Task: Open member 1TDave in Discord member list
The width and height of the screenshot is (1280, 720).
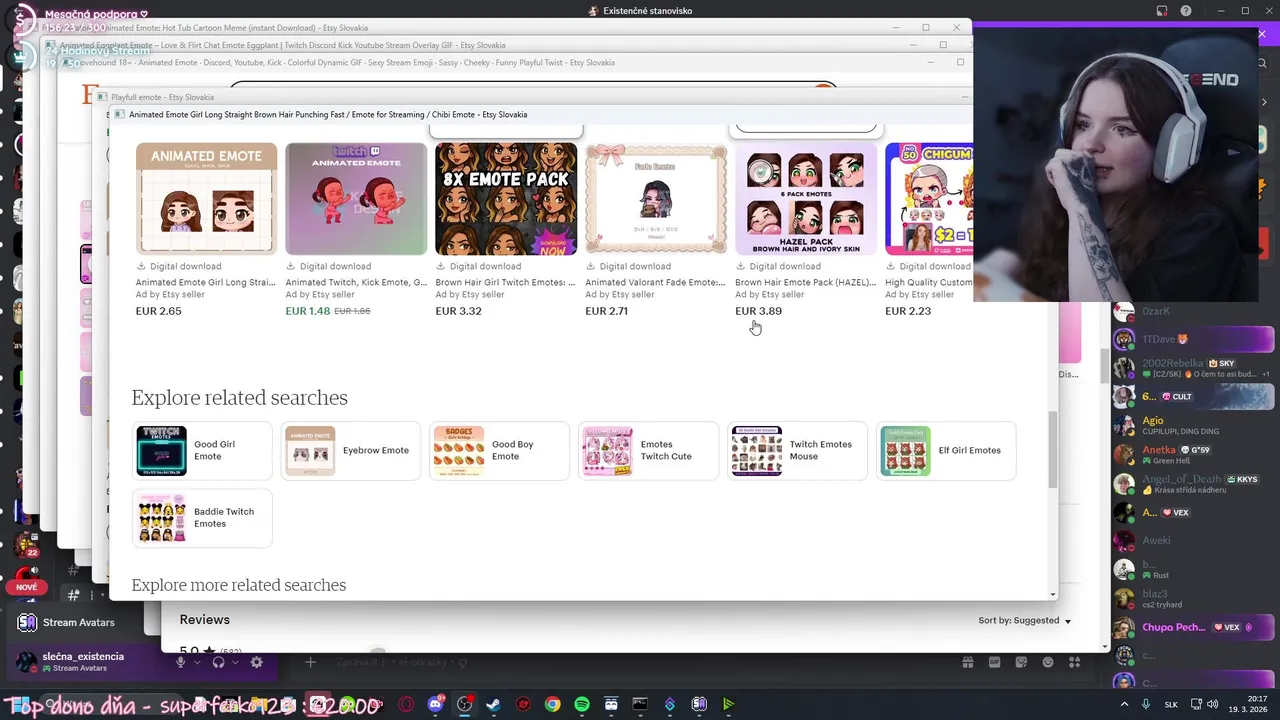Action: tap(1192, 339)
